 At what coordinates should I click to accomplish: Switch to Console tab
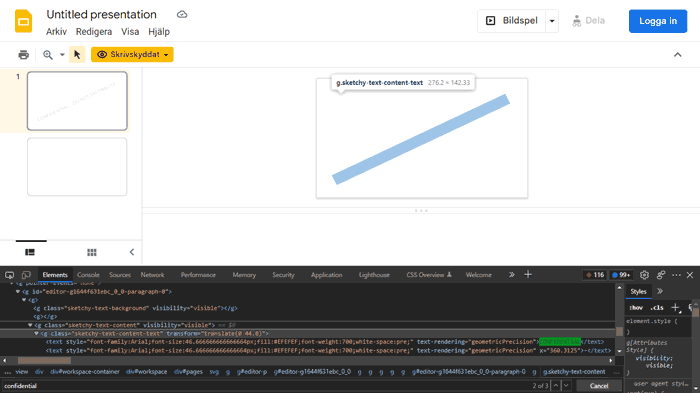click(x=88, y=275)
